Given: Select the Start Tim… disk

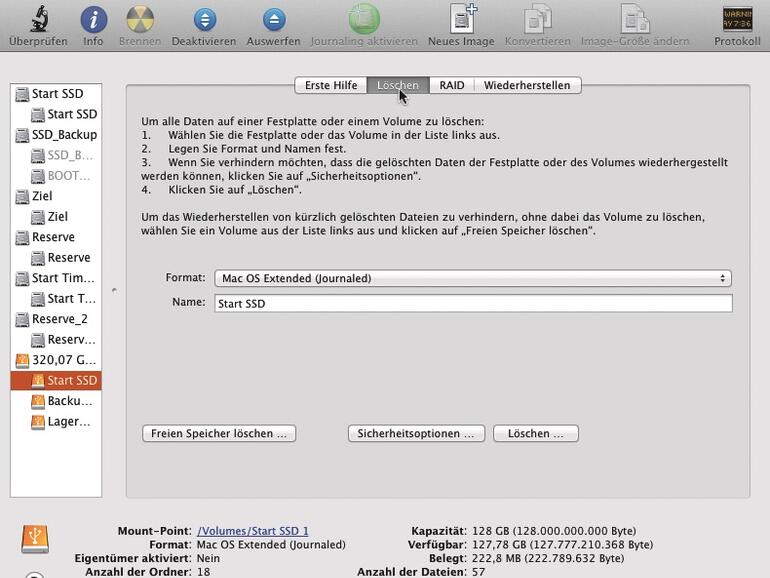Looking at the screenshot, I should coord(55,278).
